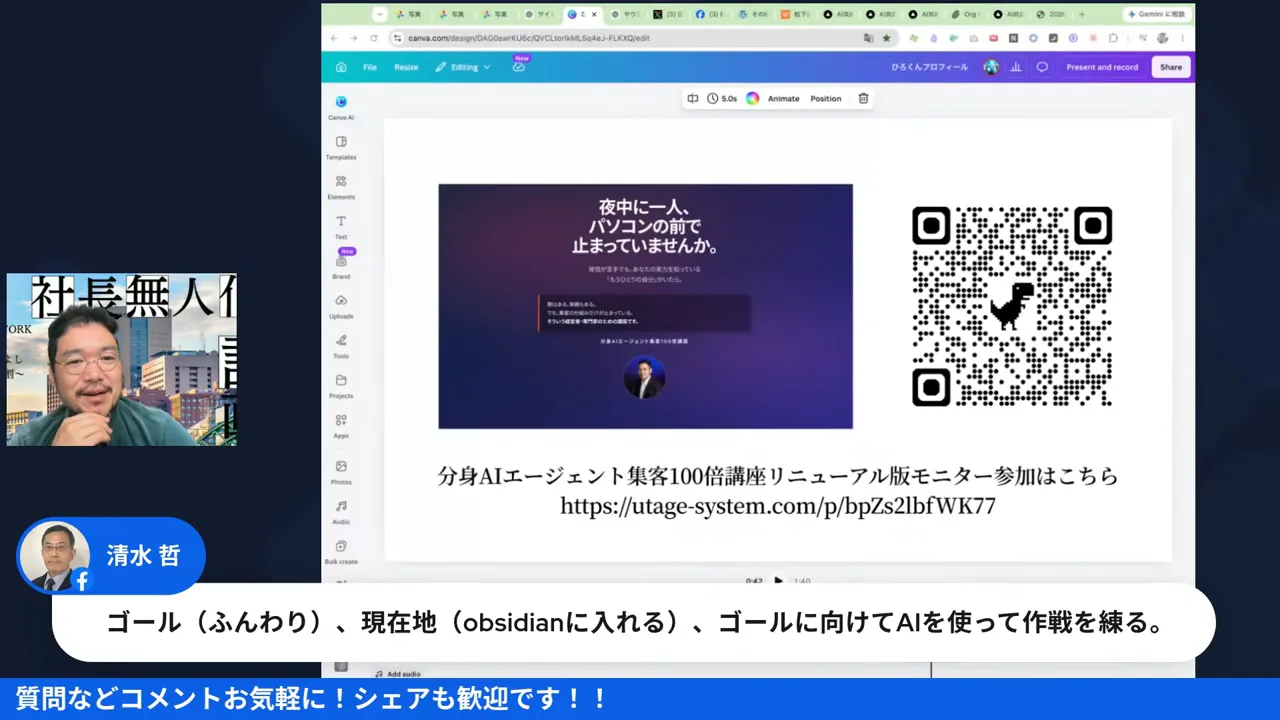Open the browser extensions puzzle icon
Viewport: 1280px width, 720px height.
pyautogui.click(x=1112, y=38)
